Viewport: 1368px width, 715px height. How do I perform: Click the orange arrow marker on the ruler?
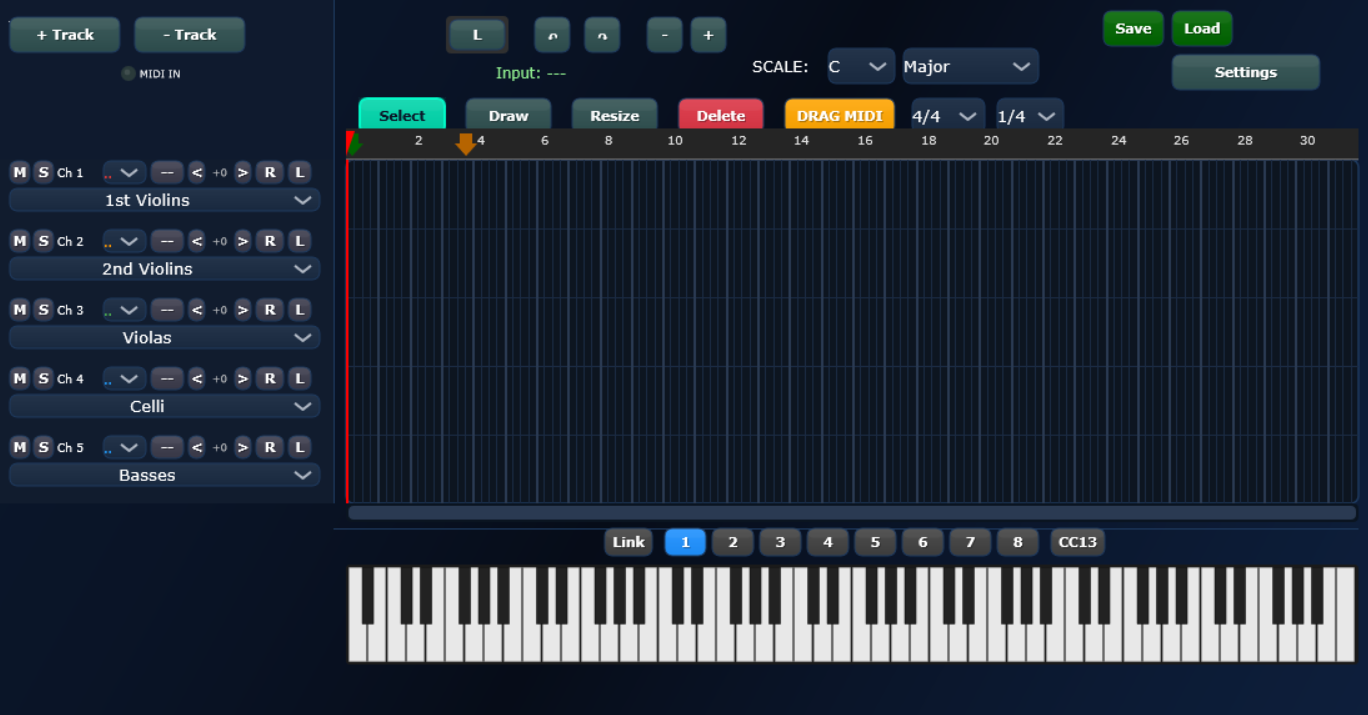[465, 144]
